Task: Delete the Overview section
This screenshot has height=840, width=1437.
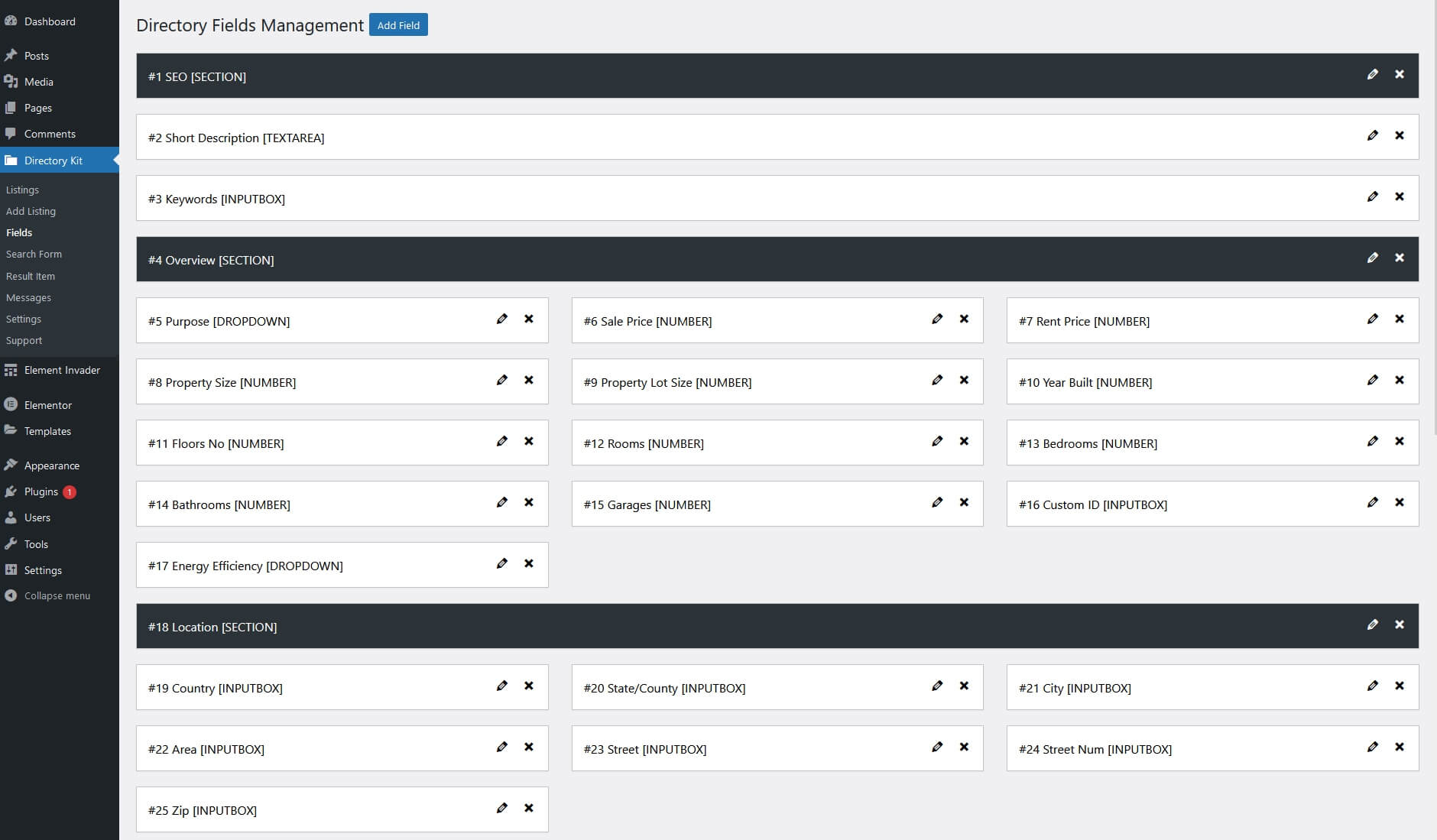Action: click(1400, 258)
